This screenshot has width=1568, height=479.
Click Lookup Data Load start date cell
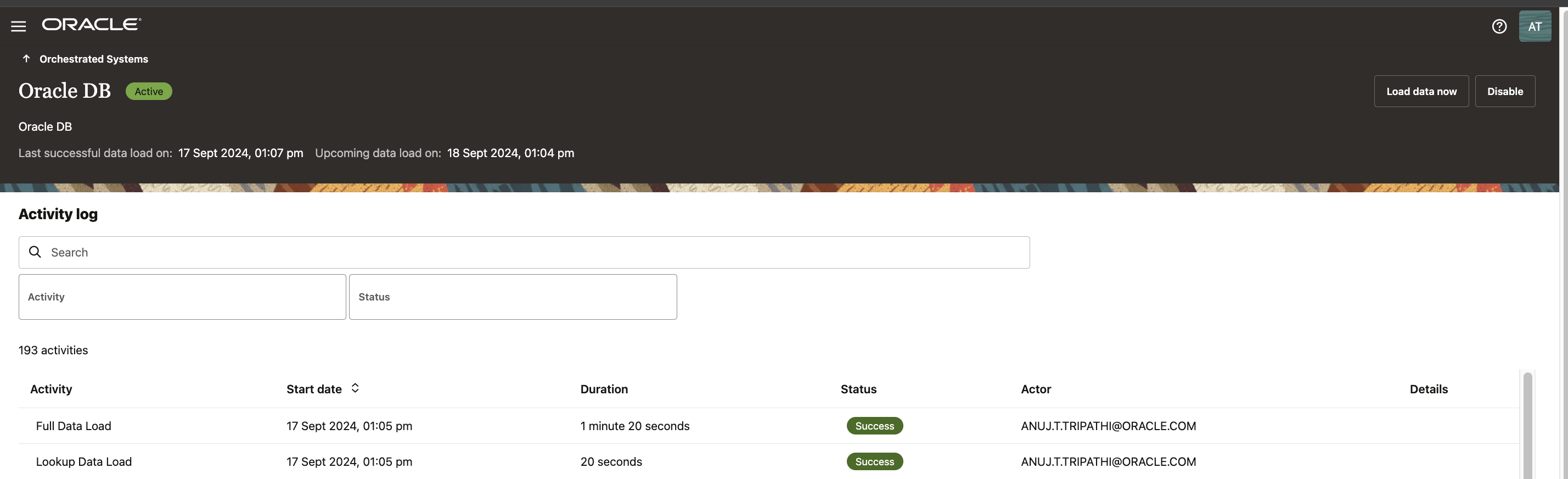[349, 461]
